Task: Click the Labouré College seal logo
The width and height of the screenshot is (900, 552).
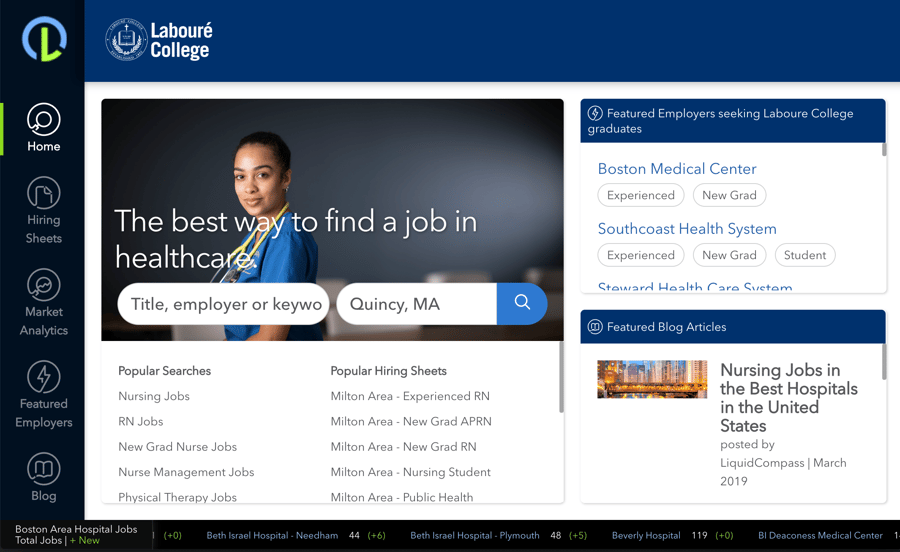Action: pos(126,40)
